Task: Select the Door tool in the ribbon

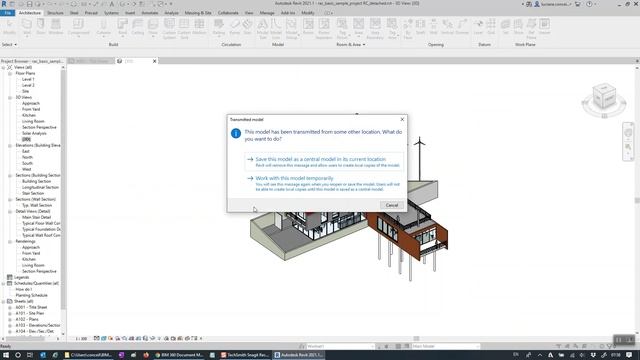Action: pos(41,27)
